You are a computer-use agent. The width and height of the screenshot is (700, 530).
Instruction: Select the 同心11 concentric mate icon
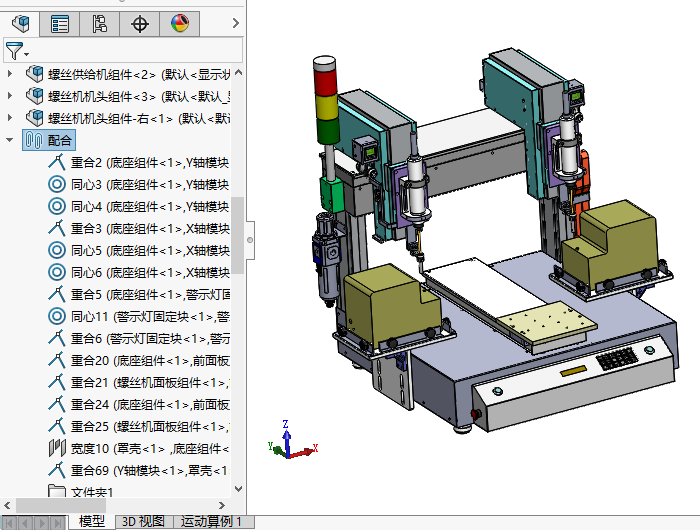tap(57, 316)
